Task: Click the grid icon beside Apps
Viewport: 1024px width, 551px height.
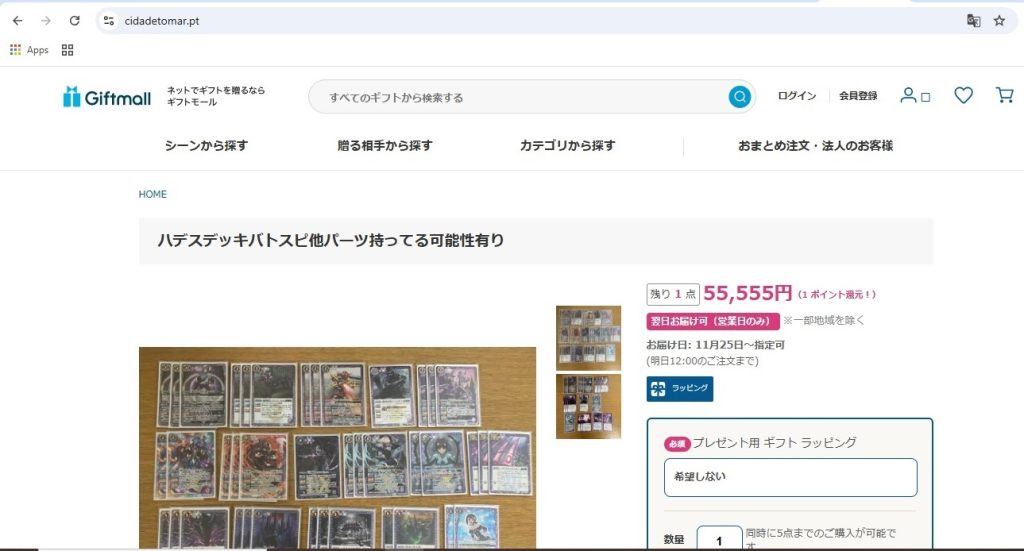Action: click(x=67, y=50)
